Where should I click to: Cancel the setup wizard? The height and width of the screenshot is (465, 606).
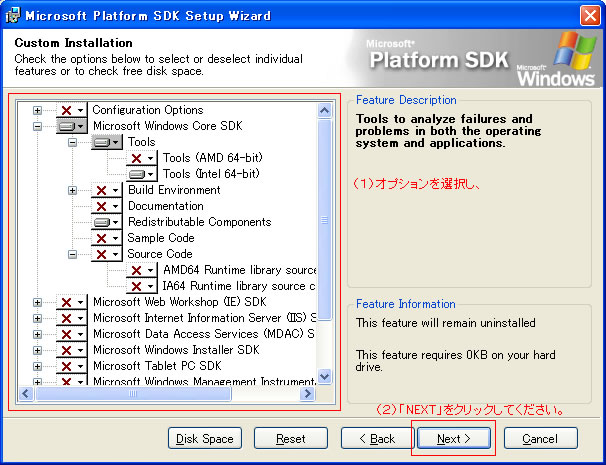pyautogui.click(x=540, y=438)
